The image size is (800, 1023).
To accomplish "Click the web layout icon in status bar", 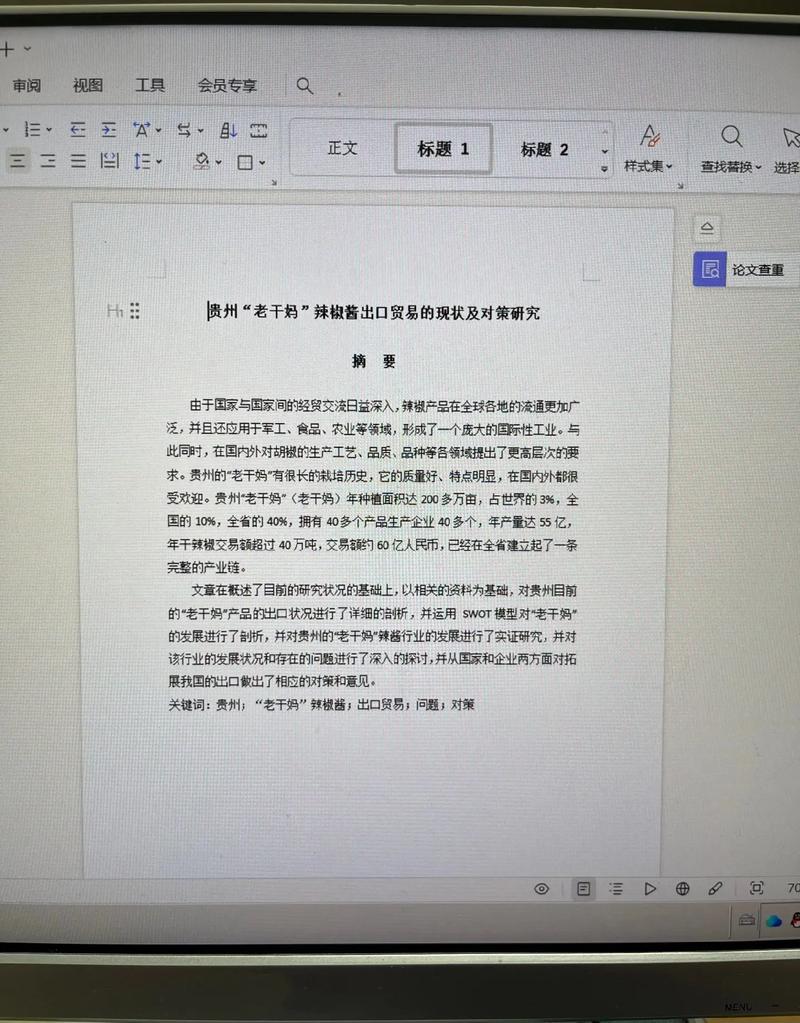I will (683, 888).
